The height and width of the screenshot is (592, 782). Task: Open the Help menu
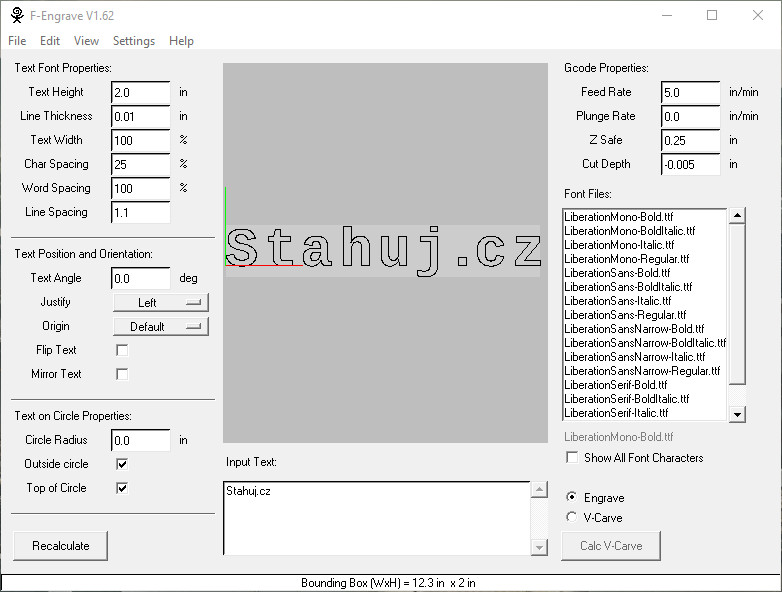click(x=181, y=41)
